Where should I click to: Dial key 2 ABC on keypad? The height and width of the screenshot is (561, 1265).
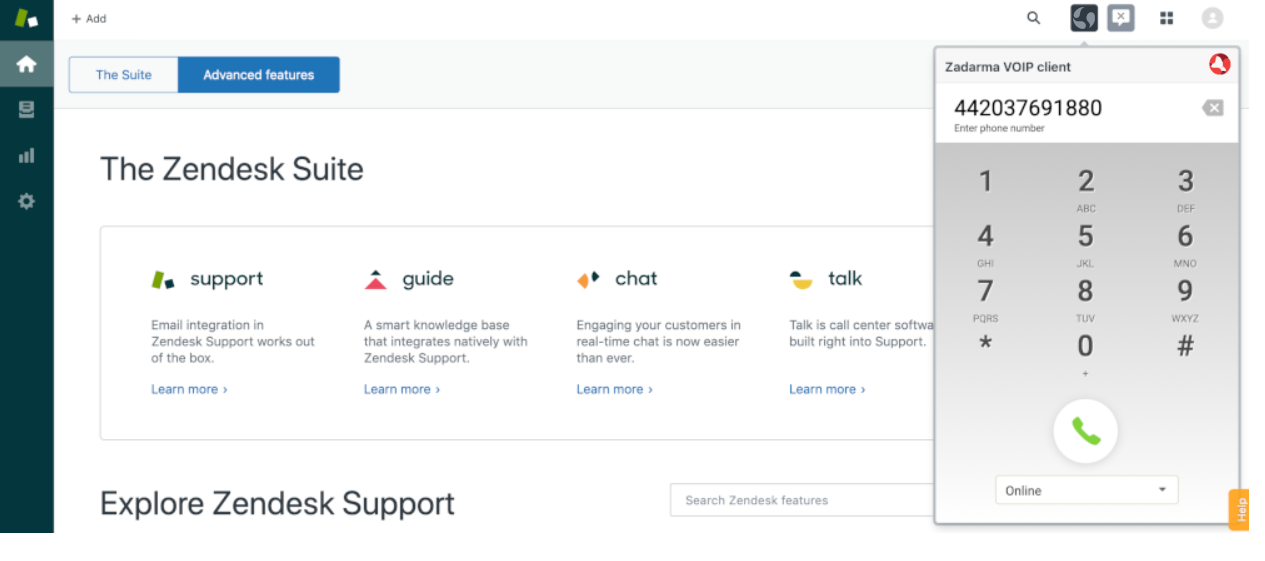pos(1086,190)
